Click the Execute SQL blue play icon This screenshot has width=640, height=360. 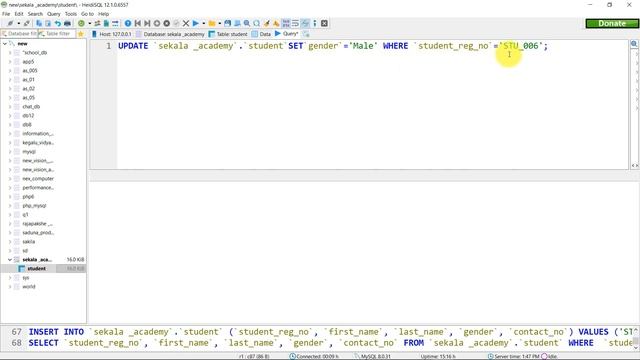tap(196, 23)
